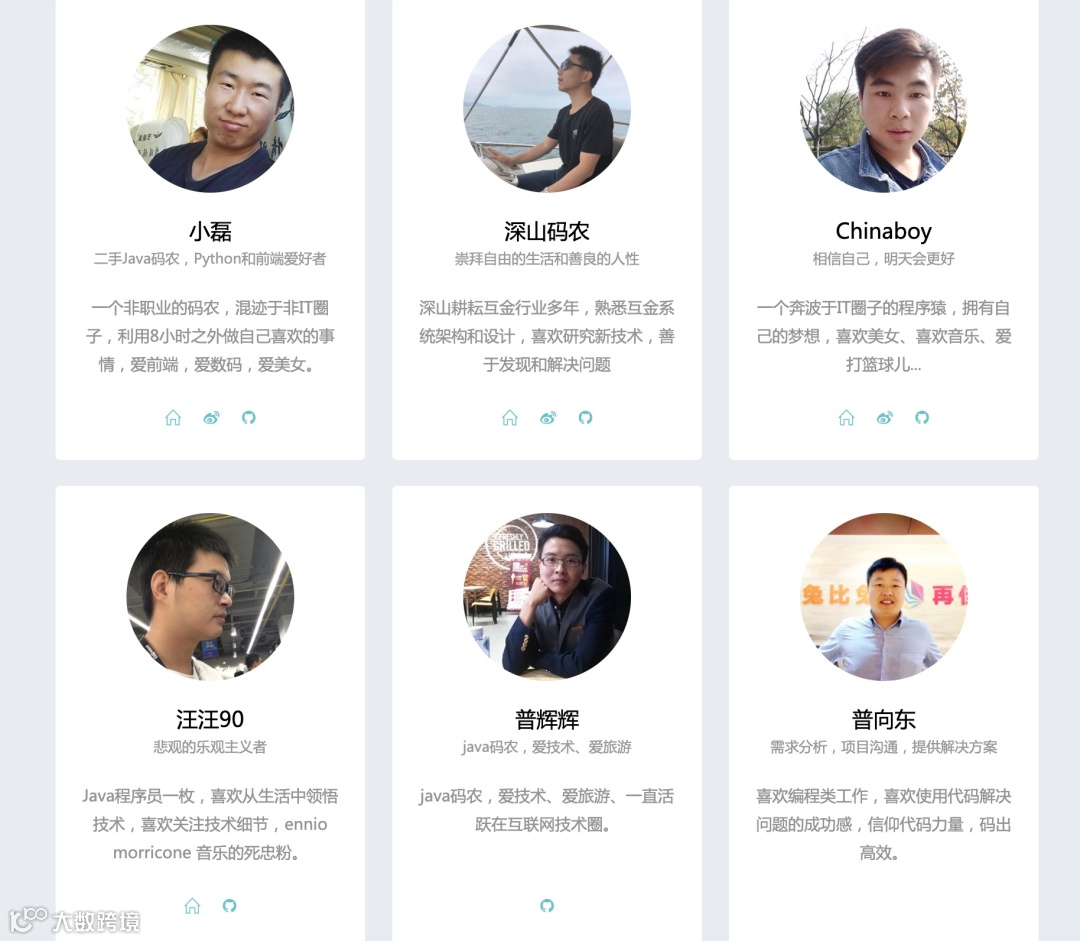Click 深山码农's avatar on the boat
1080x941 pixels.
tap(547, 109)
